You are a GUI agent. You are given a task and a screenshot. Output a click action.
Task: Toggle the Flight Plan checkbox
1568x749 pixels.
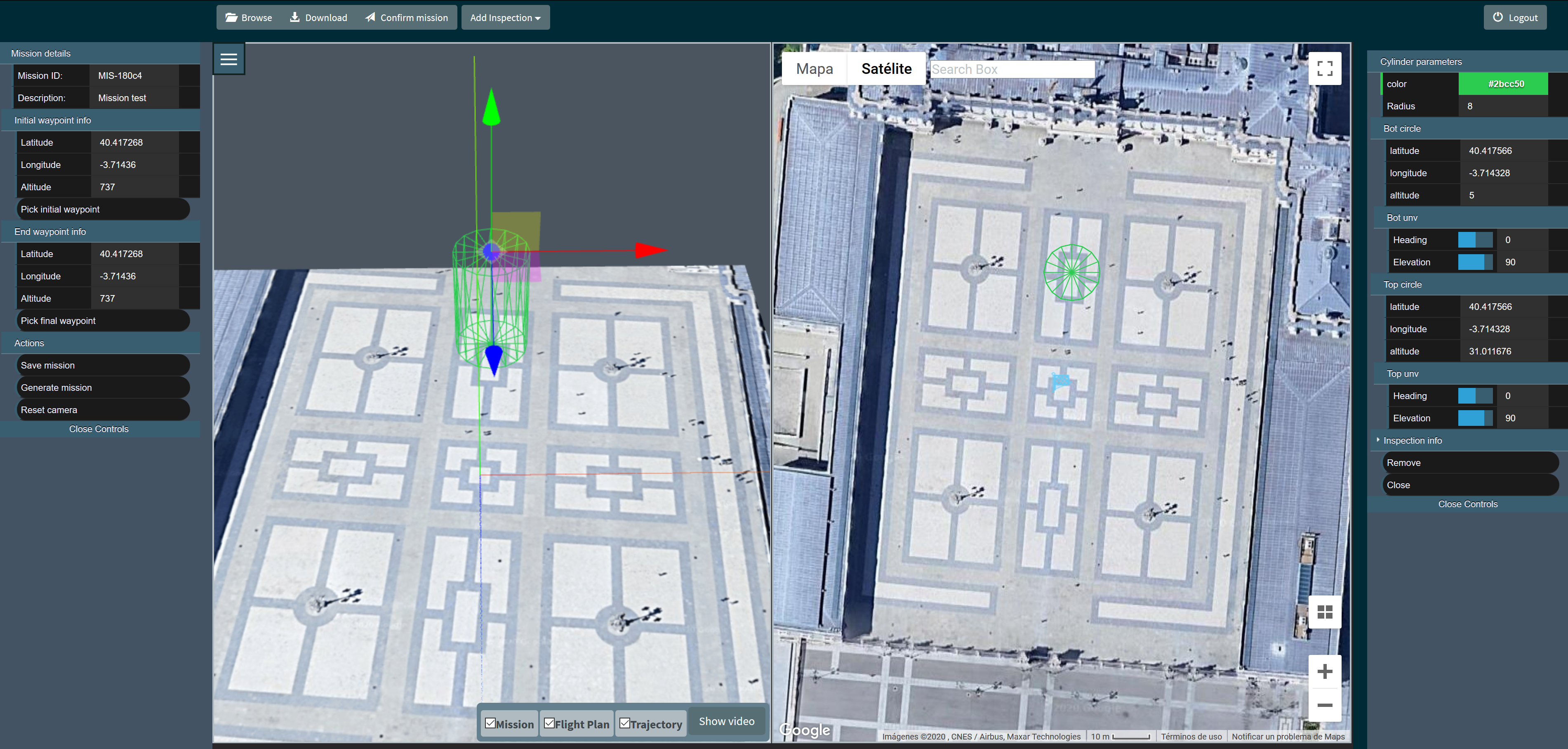(549, 723)
